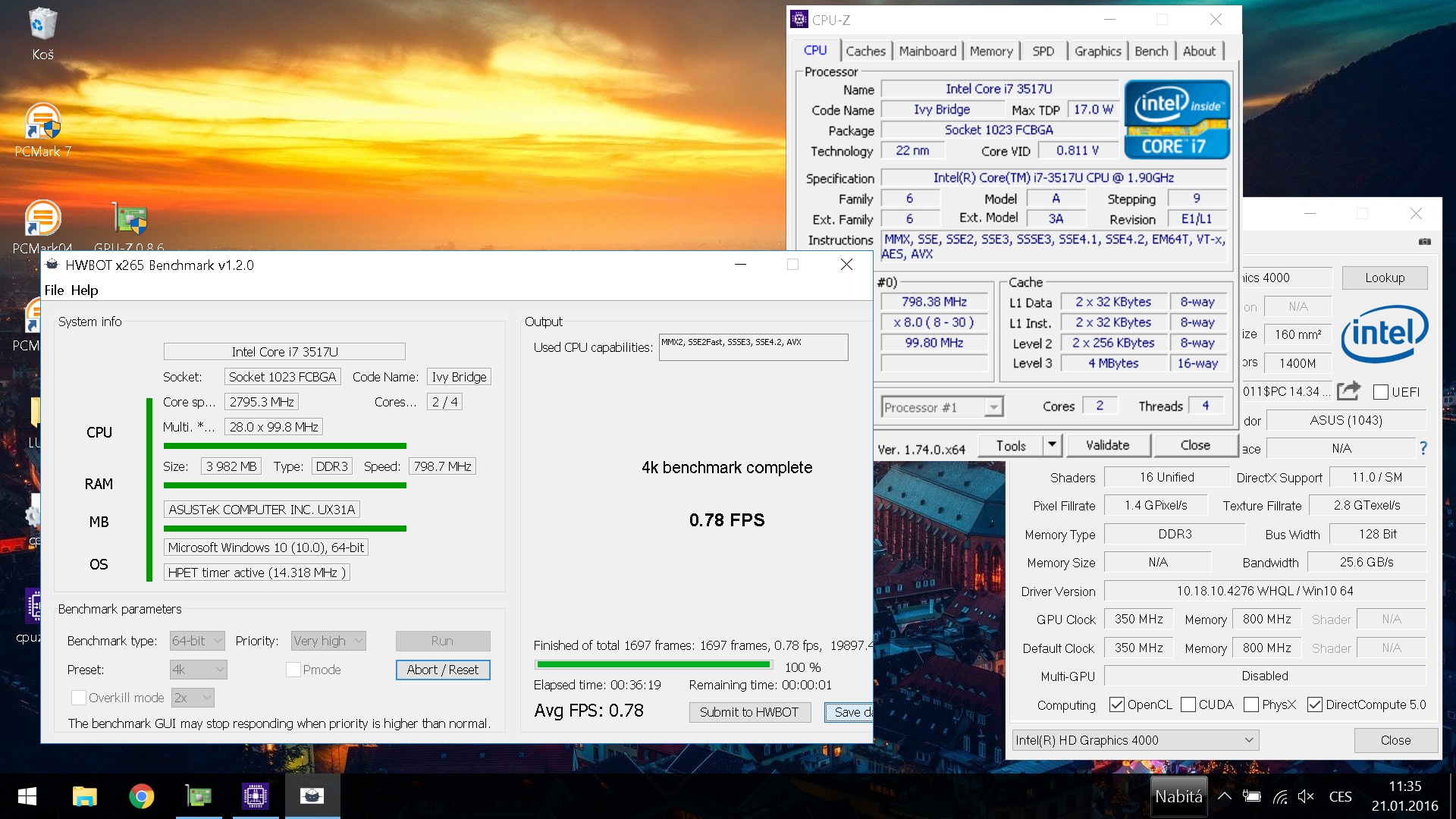Switch to CPU-Z in the taskbar

[255, 796]
